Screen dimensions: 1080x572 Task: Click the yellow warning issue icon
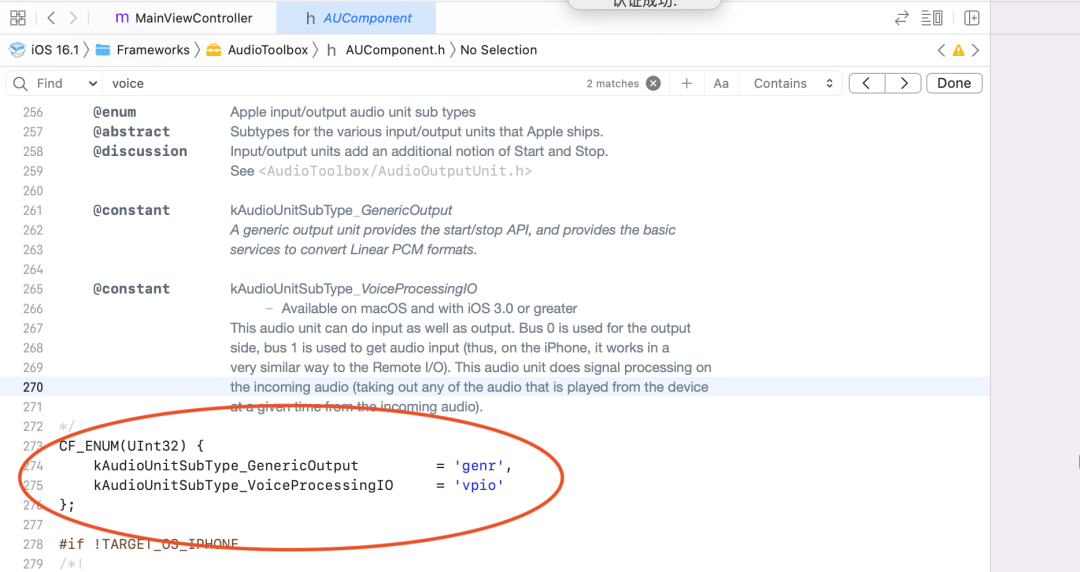(x=958, y=50)
